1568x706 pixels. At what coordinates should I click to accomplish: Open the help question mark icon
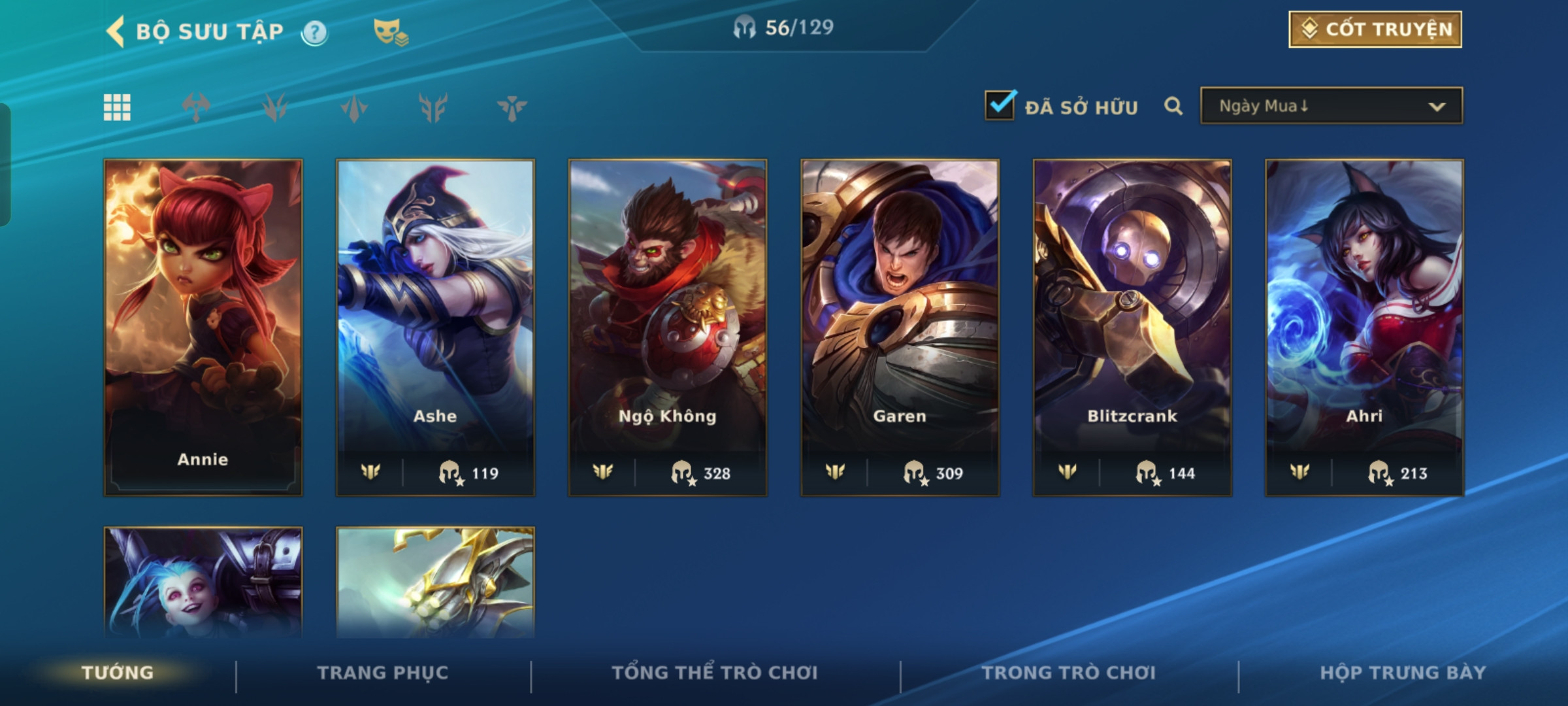pos(314,32)
